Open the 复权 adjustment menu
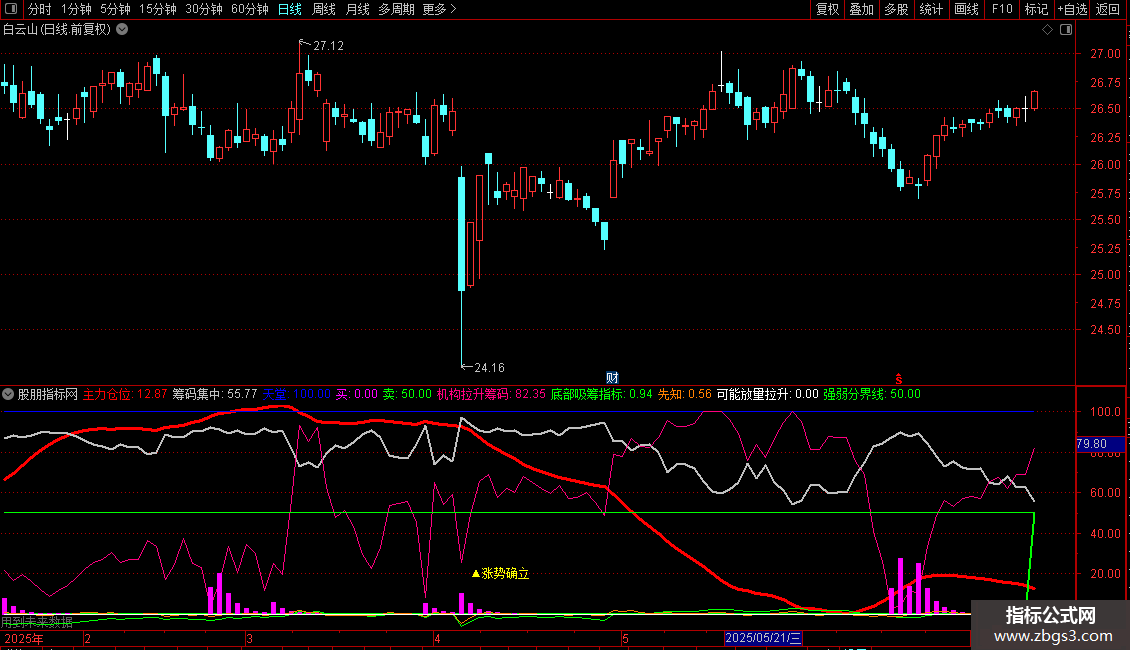Image resolution: width=1130 pixels, height=650 pixels. pyautogui.click(x=827, y=9)
